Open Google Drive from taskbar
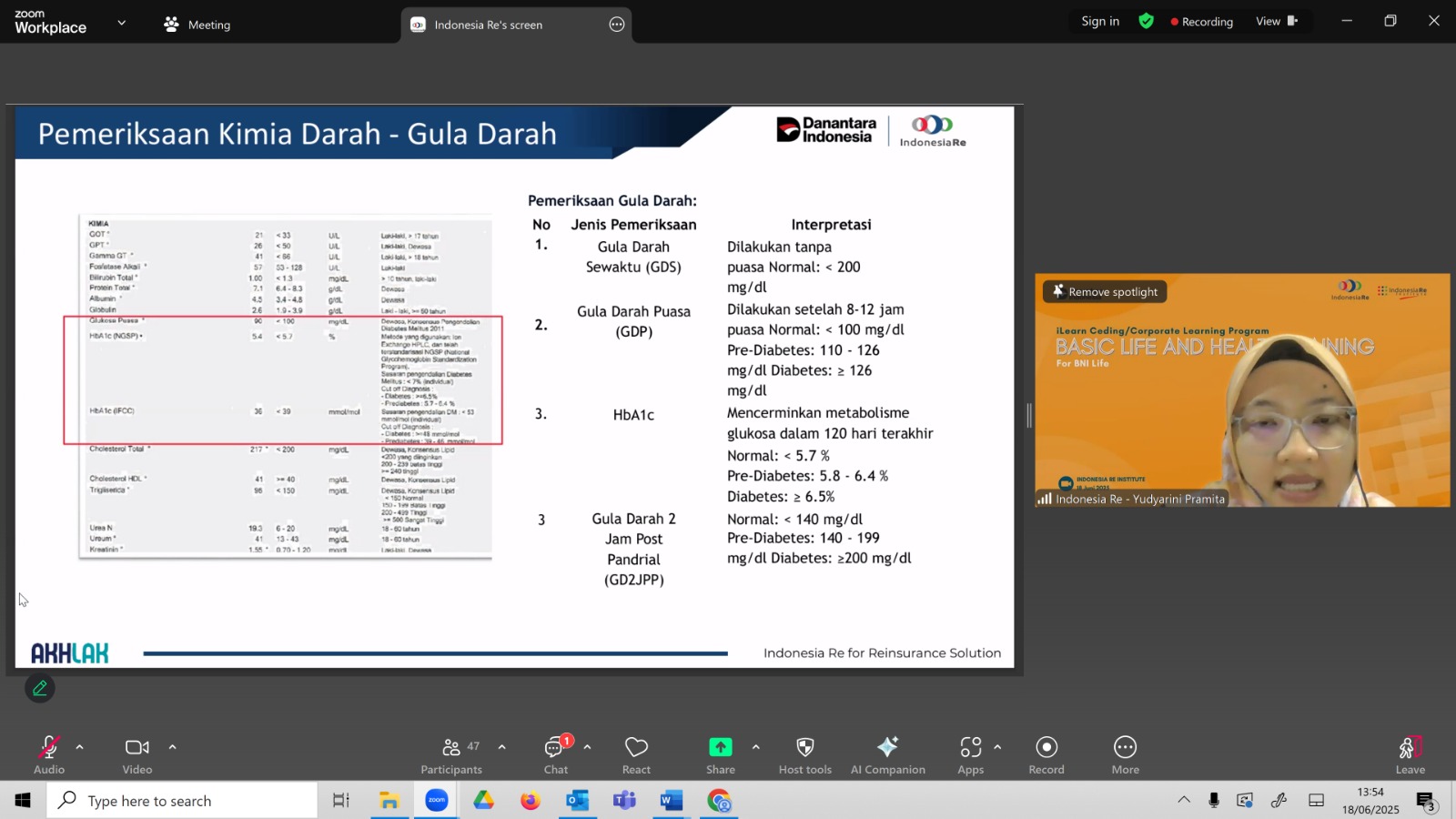This screenshot has width=1456, height=819. pos(483,800)
